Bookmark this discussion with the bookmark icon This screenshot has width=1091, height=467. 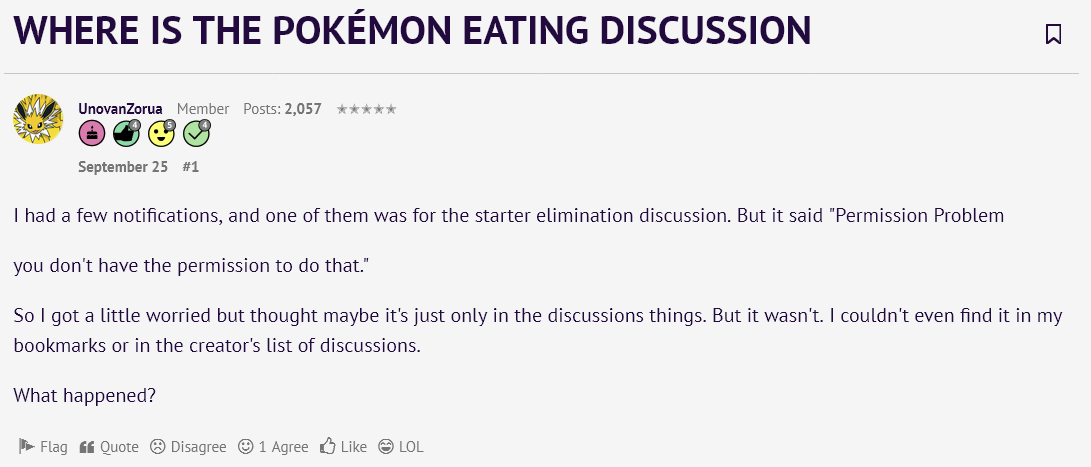click(1053, 33)
